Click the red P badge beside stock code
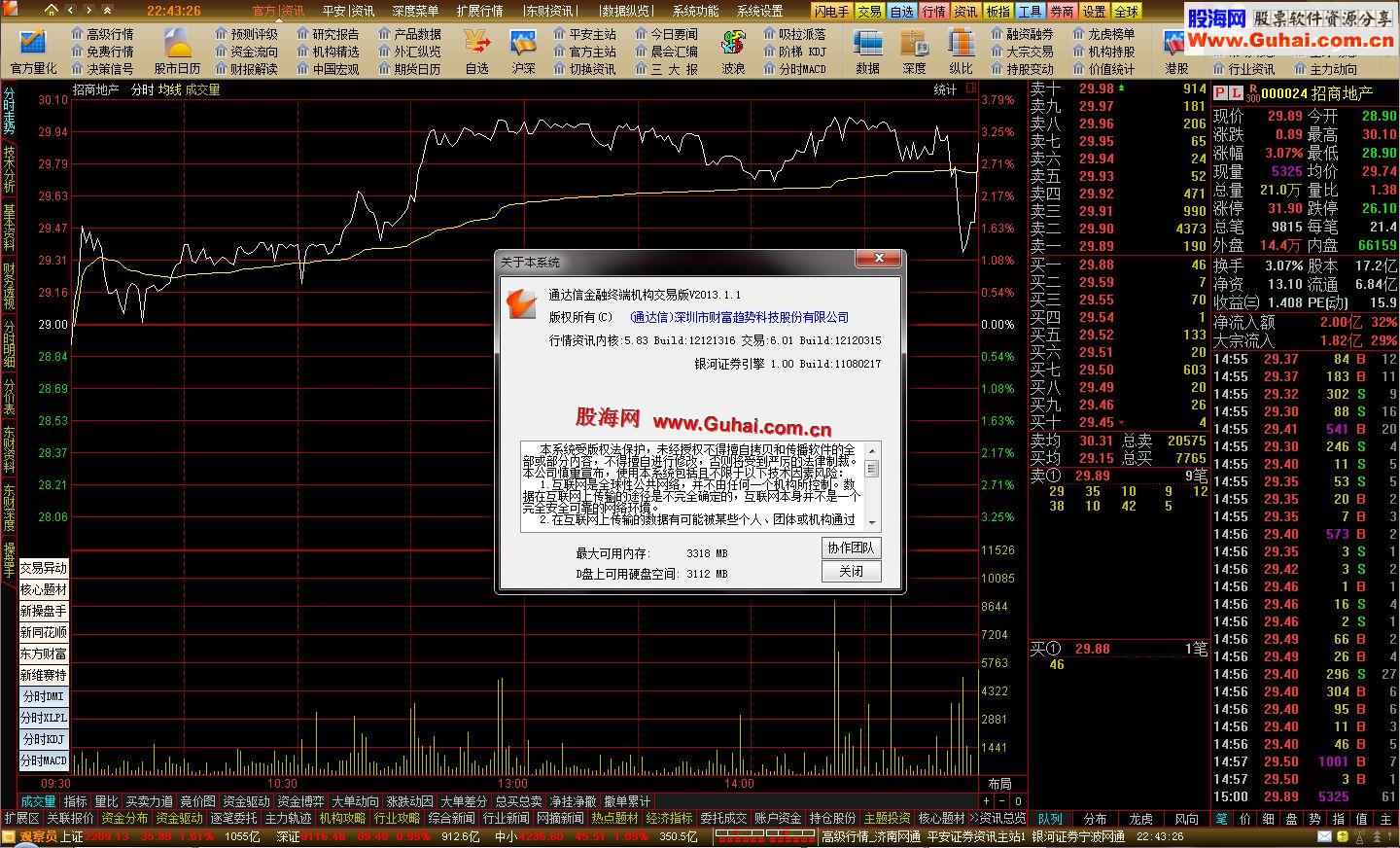This screenshot has width=1400, height=848. (1220, 93)
